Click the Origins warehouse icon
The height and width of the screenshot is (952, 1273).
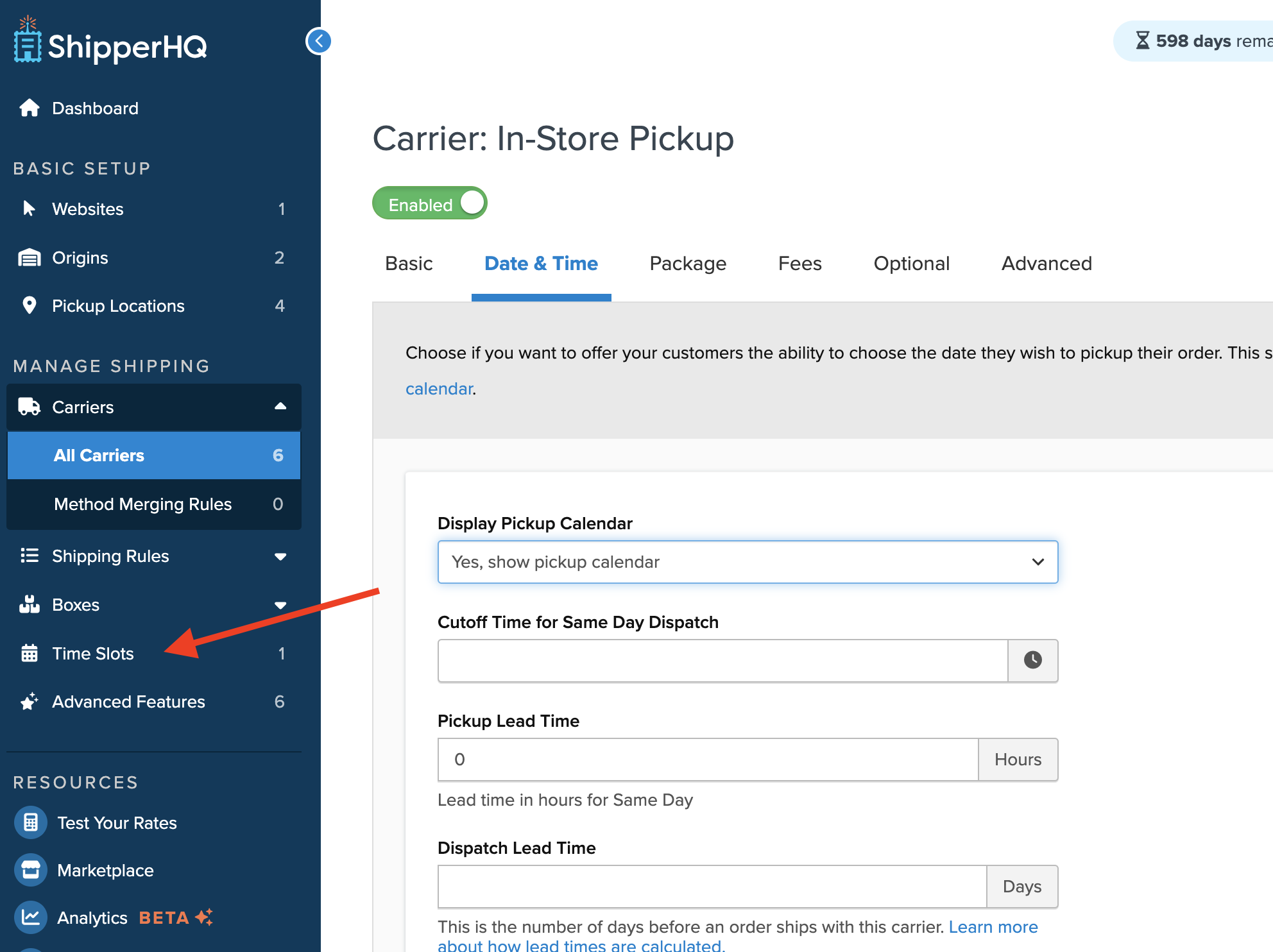[x=30, y=258]
